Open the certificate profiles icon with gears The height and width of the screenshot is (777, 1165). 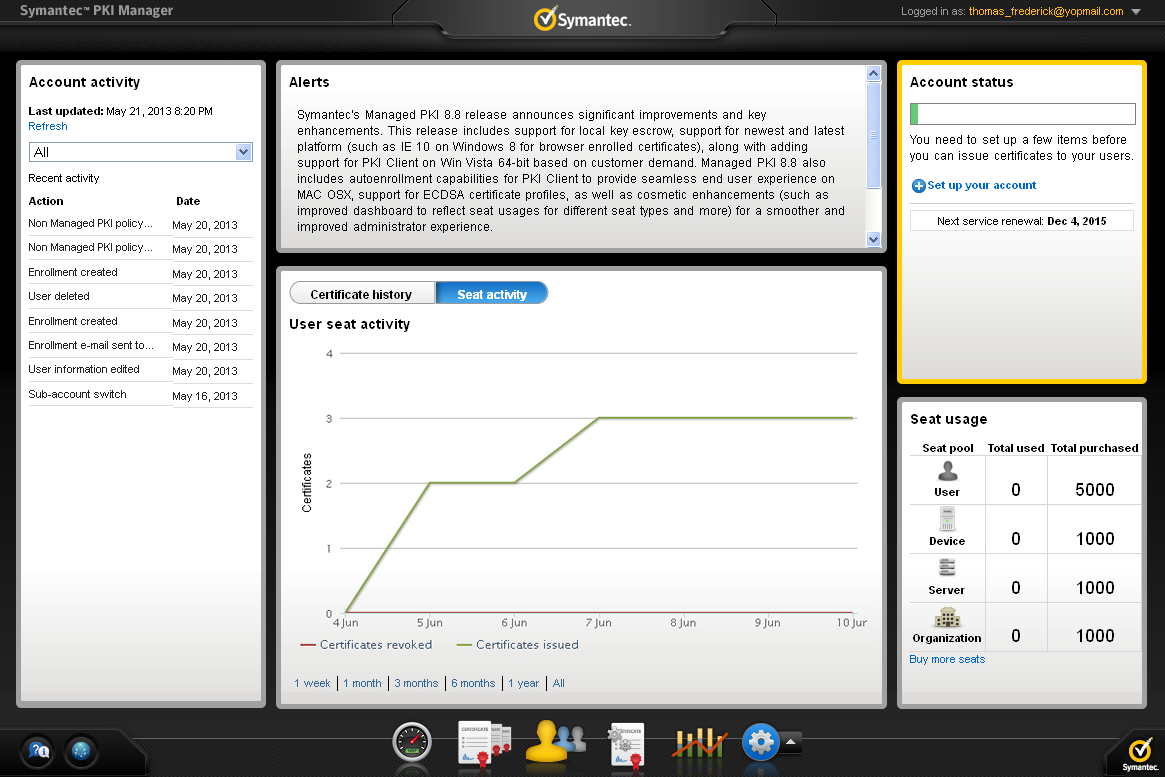click(626, 744)
